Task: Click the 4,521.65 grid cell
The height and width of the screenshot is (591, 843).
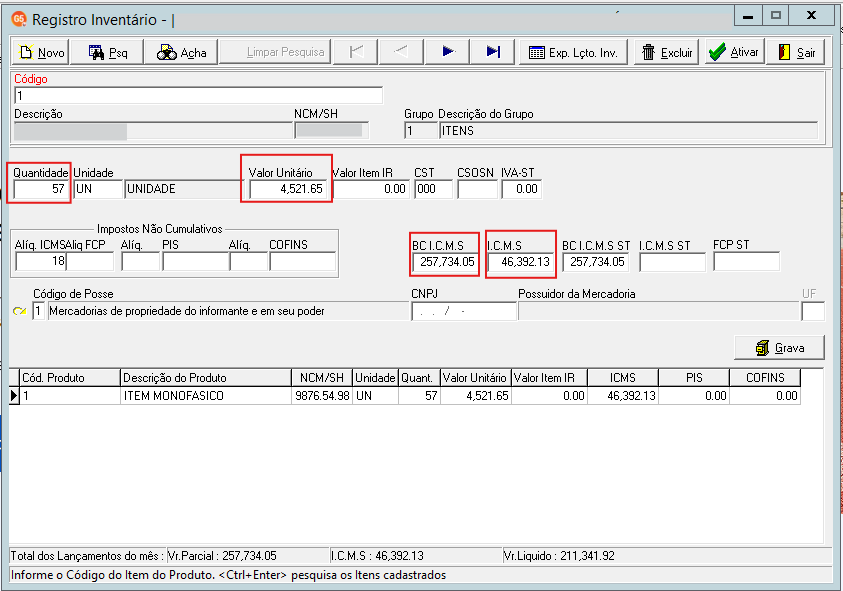Action: coord(476,396)
